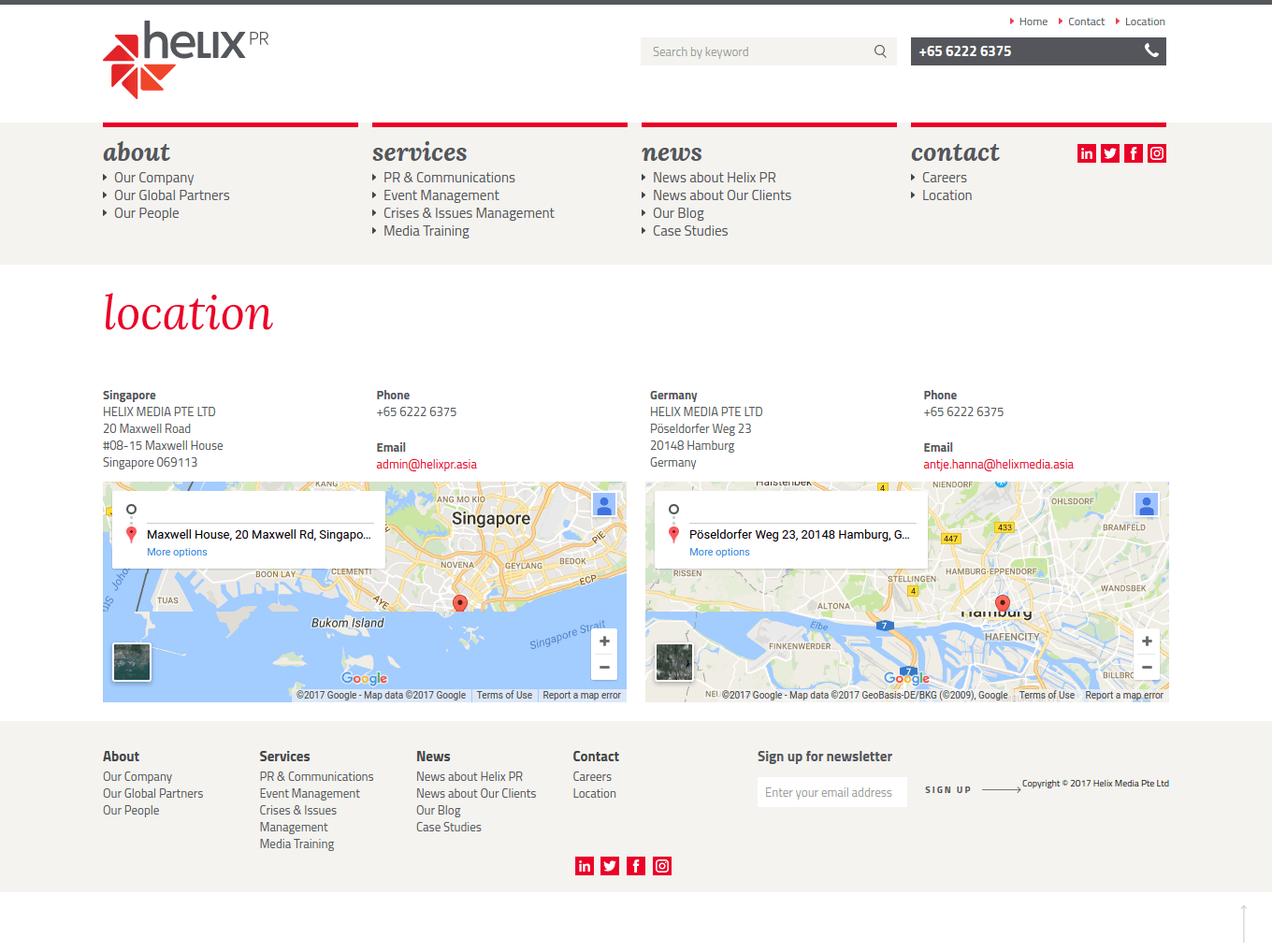Zoom in on the Singapore map
The image size is (1272, 952).
coord(604,642)
